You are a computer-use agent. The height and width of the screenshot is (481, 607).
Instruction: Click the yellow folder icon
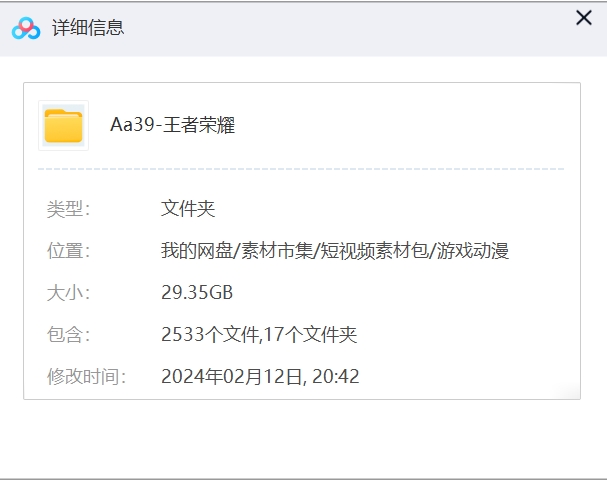[63, 126]
